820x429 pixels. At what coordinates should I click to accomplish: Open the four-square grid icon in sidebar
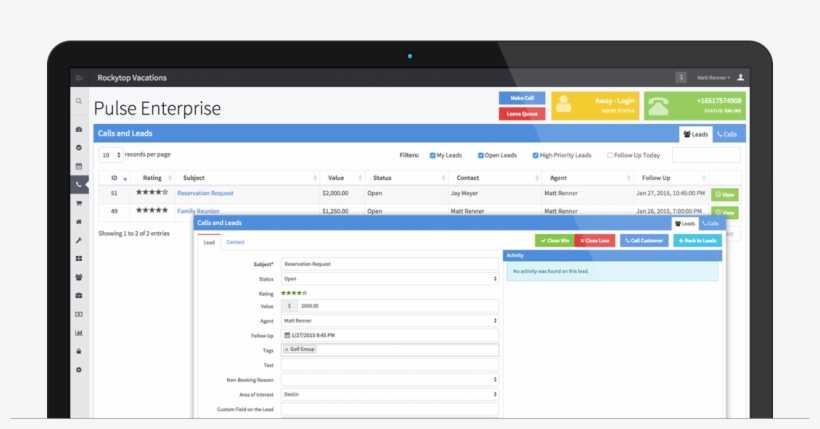pyautogui.click(x=79, y=258)
